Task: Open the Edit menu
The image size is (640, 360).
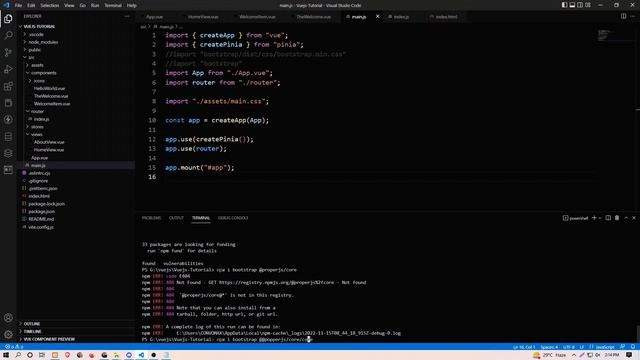Action: click(31, 5)
